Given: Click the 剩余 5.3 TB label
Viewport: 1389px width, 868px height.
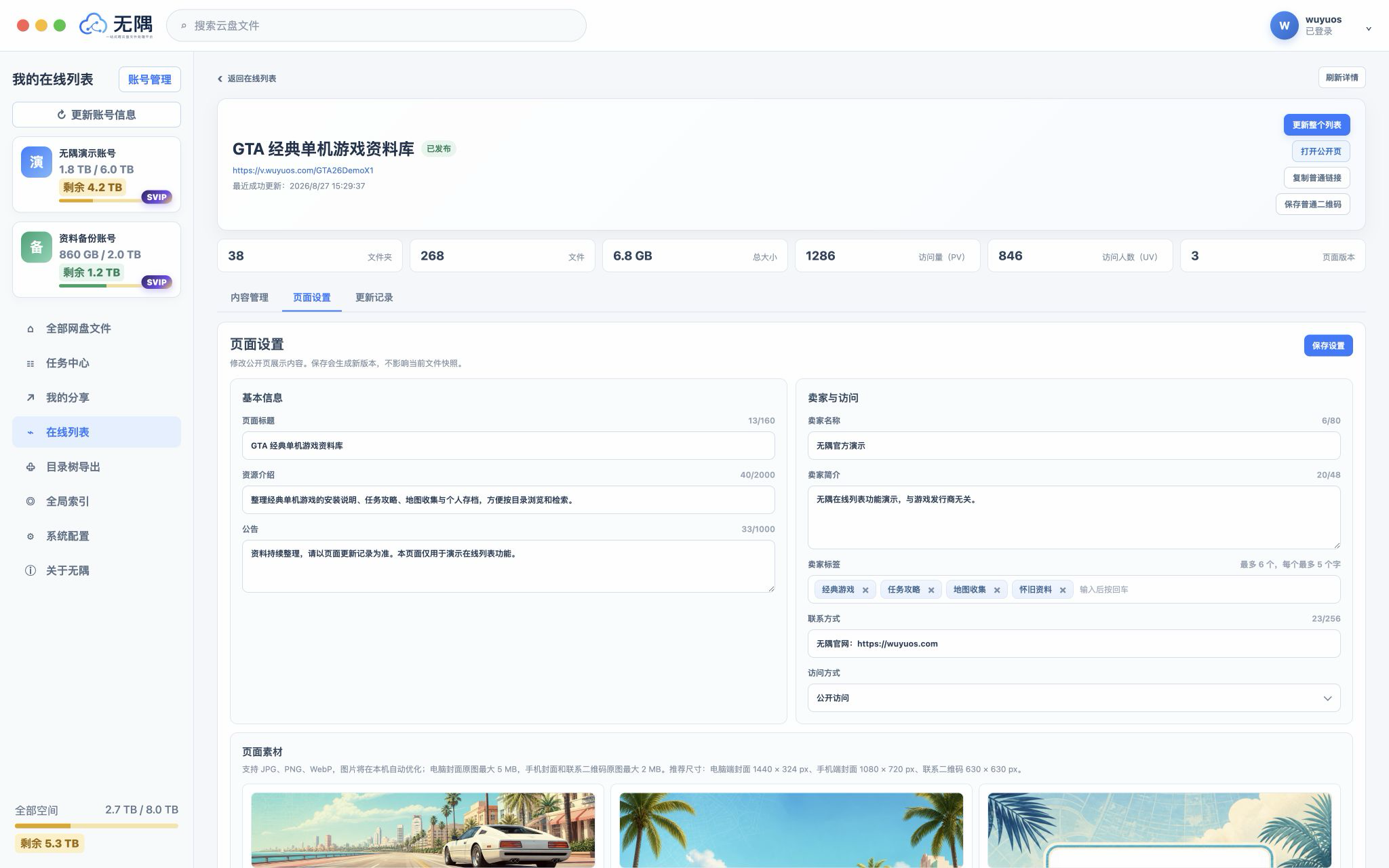Looking at the screenshot, I should coord(50,844).
